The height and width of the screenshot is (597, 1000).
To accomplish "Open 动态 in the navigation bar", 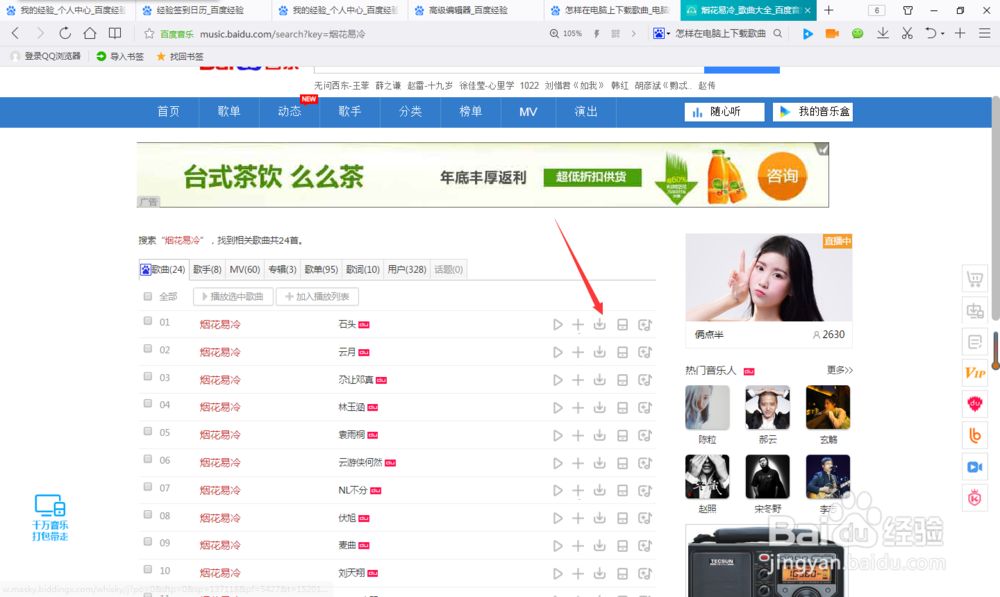I will [x=290, y=112].
